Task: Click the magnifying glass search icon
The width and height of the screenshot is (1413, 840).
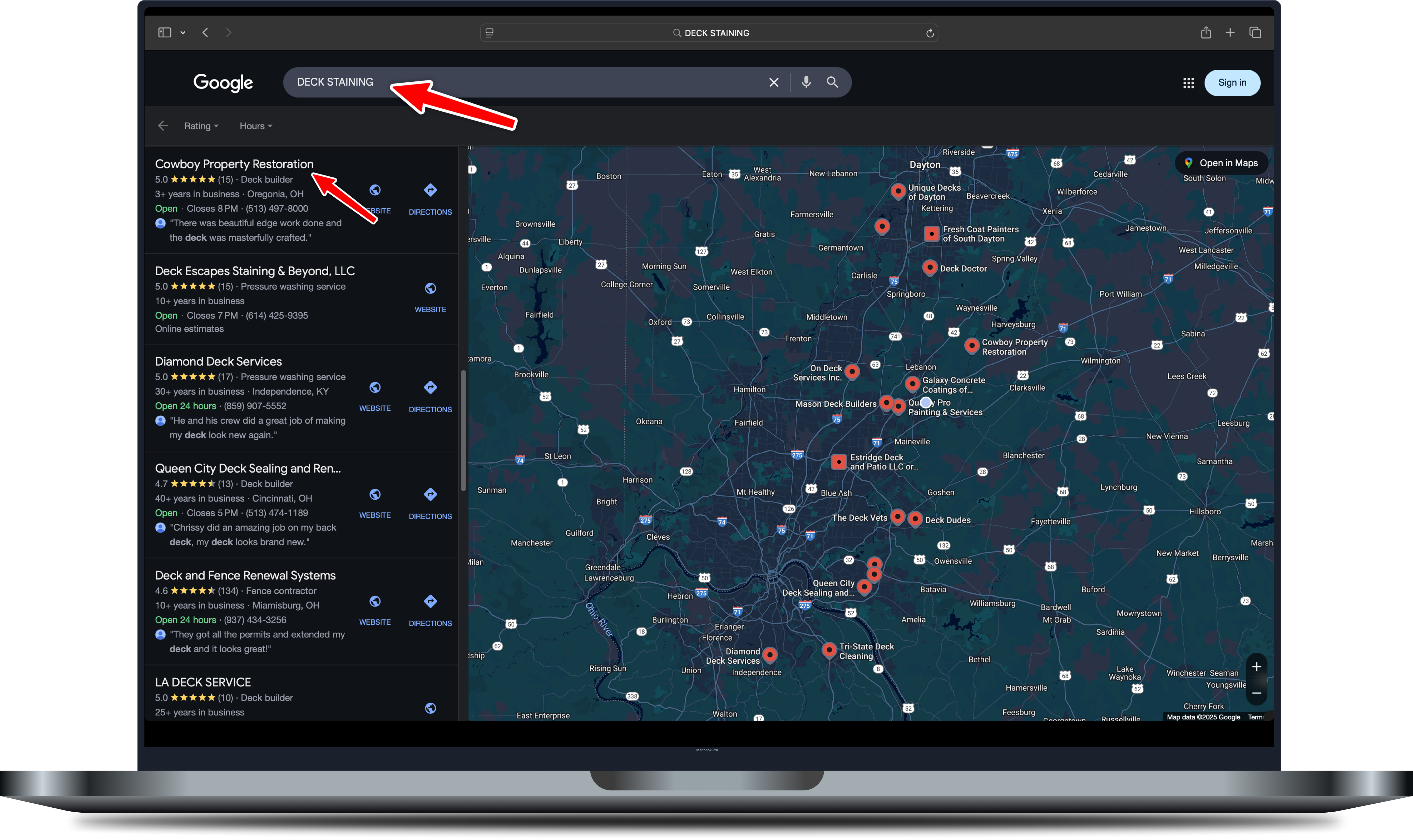Action: coord(832,83)
